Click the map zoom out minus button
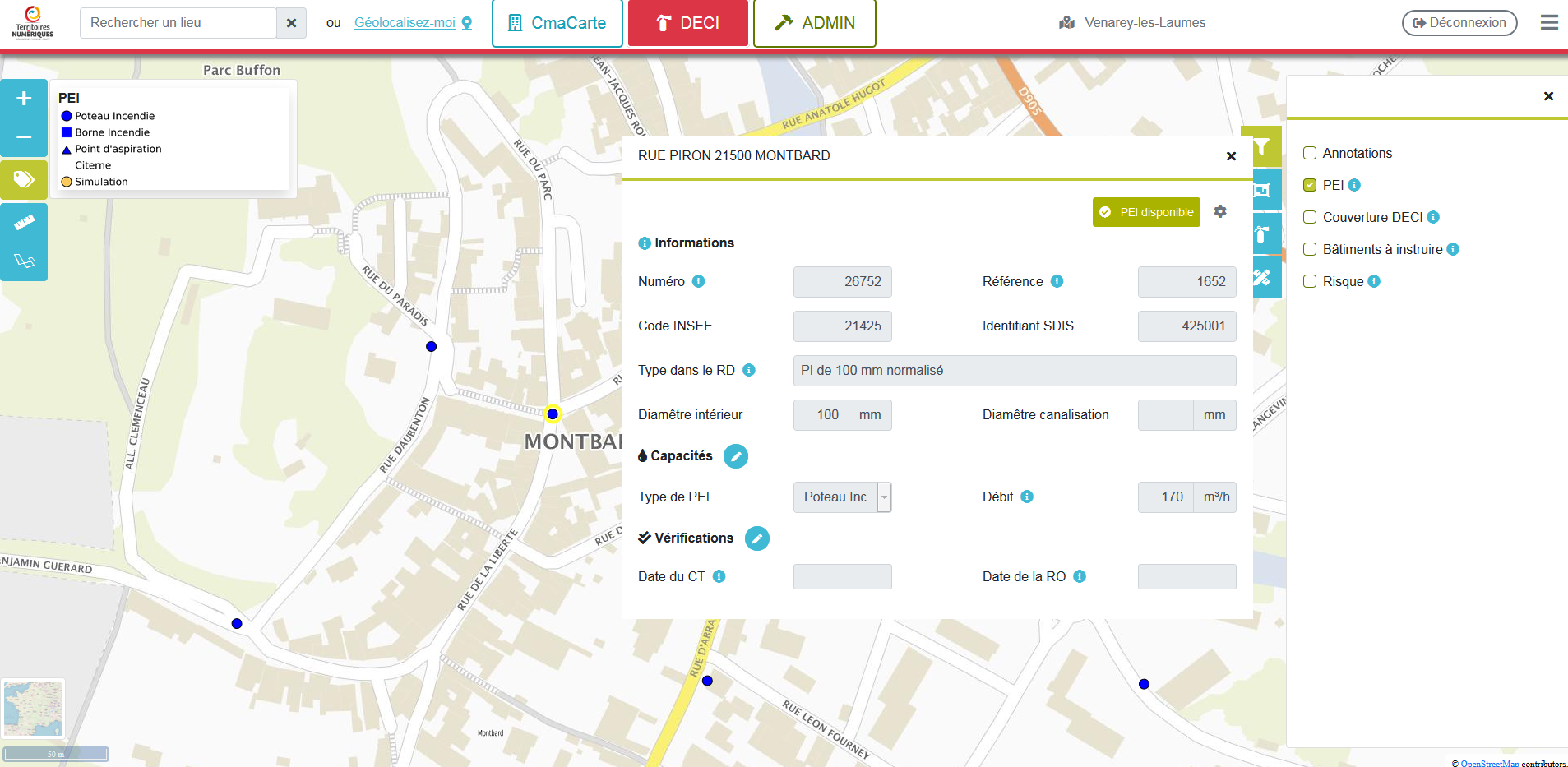Image resolution: width=1568 pixels, height=767 pixels. click(24, 136)
